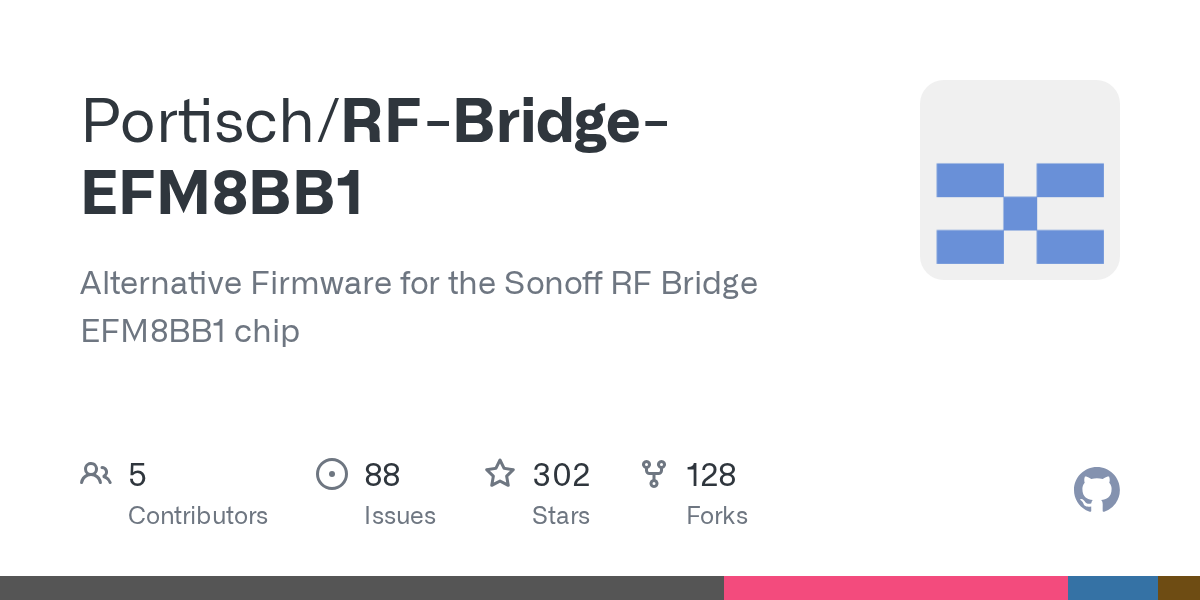Click the gray language bar segment
The width and height of the screenshot is (1200, 600).
coord(361,588)
